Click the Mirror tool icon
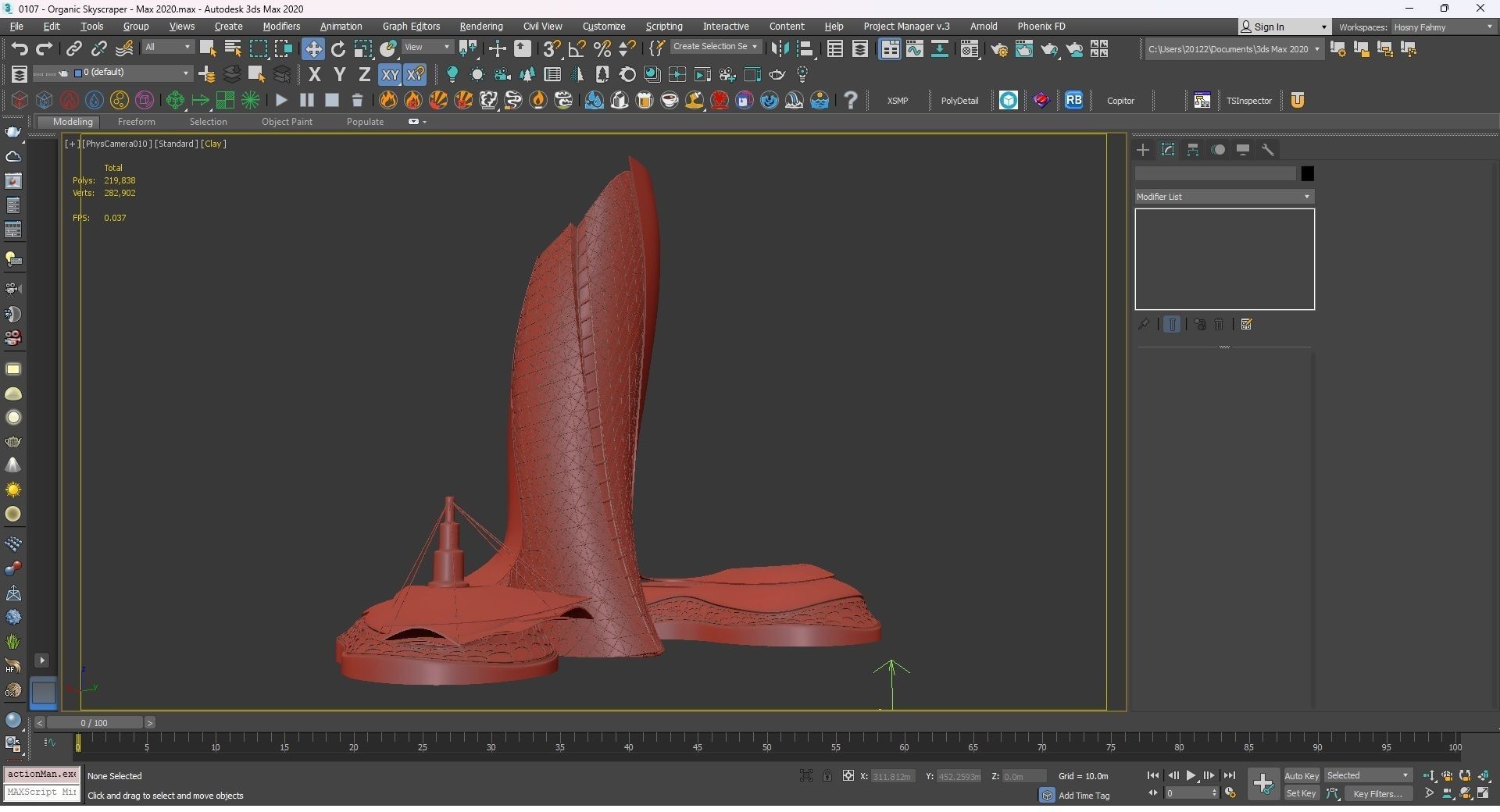Viewport: 1500px width, 812px height. (x=780, y=49)
